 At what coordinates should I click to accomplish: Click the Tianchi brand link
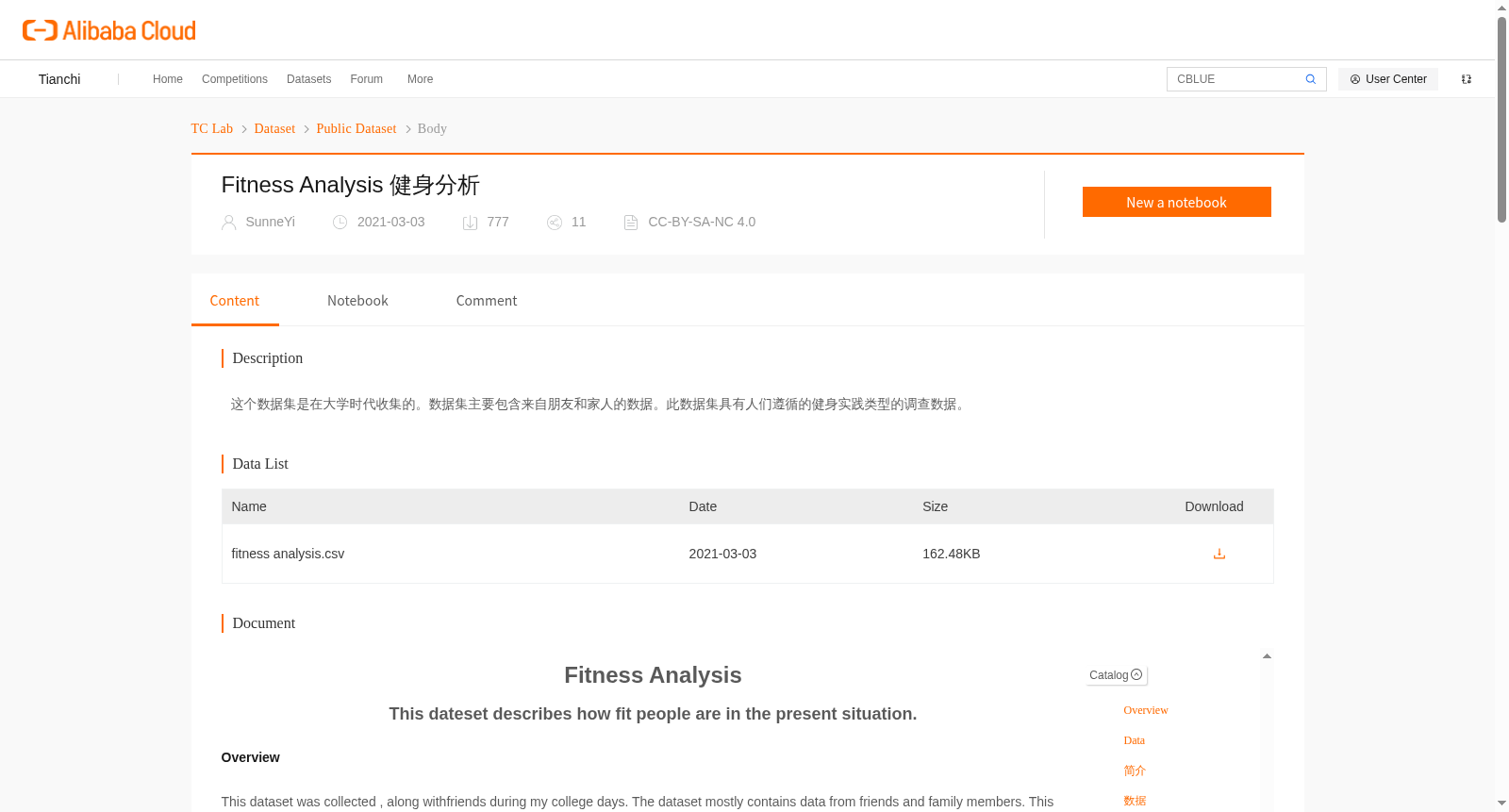(x=59, y=79)
